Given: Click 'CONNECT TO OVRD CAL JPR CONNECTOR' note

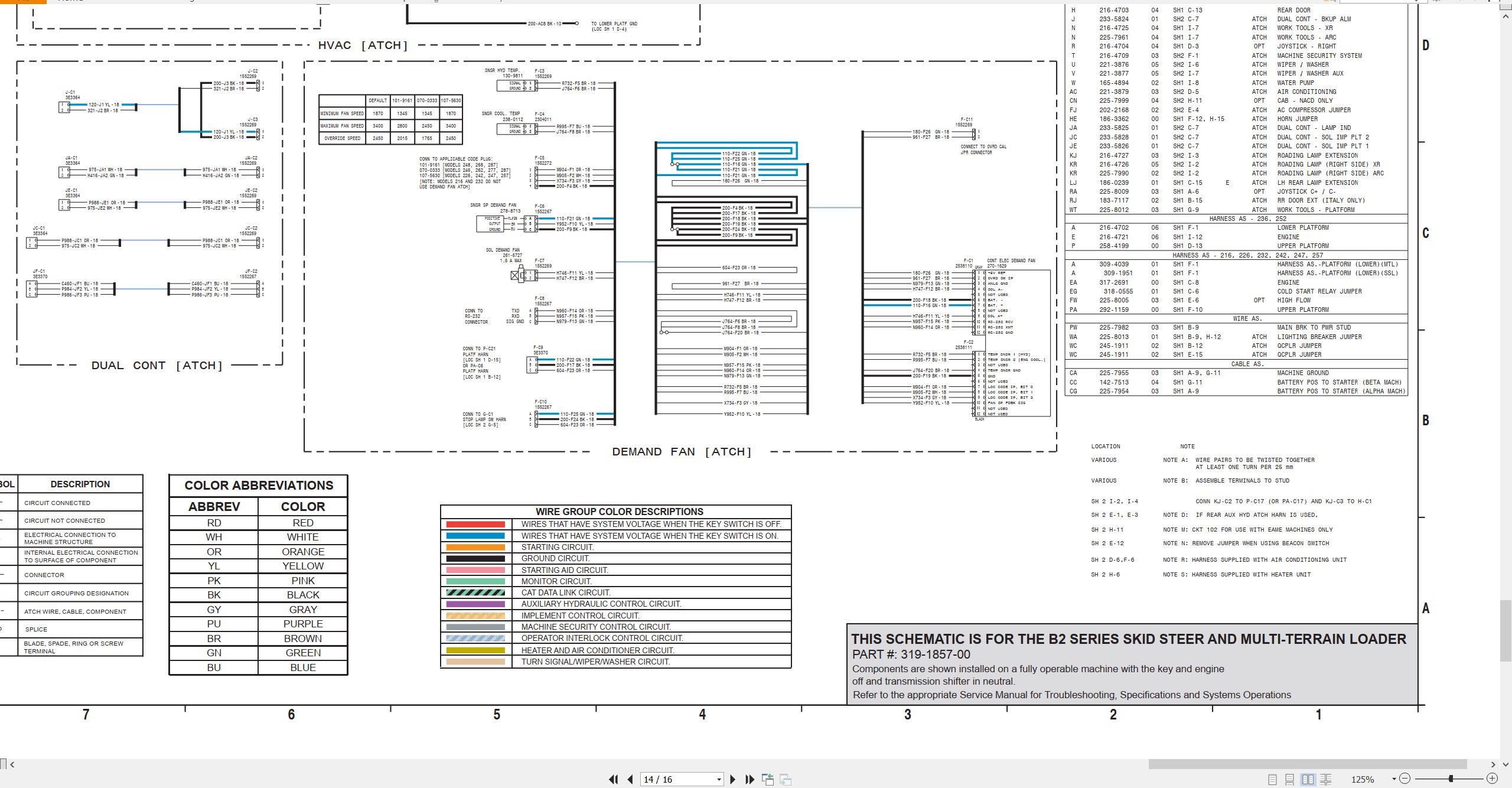Looking at the screenshot, I should [x=983, y=149].
